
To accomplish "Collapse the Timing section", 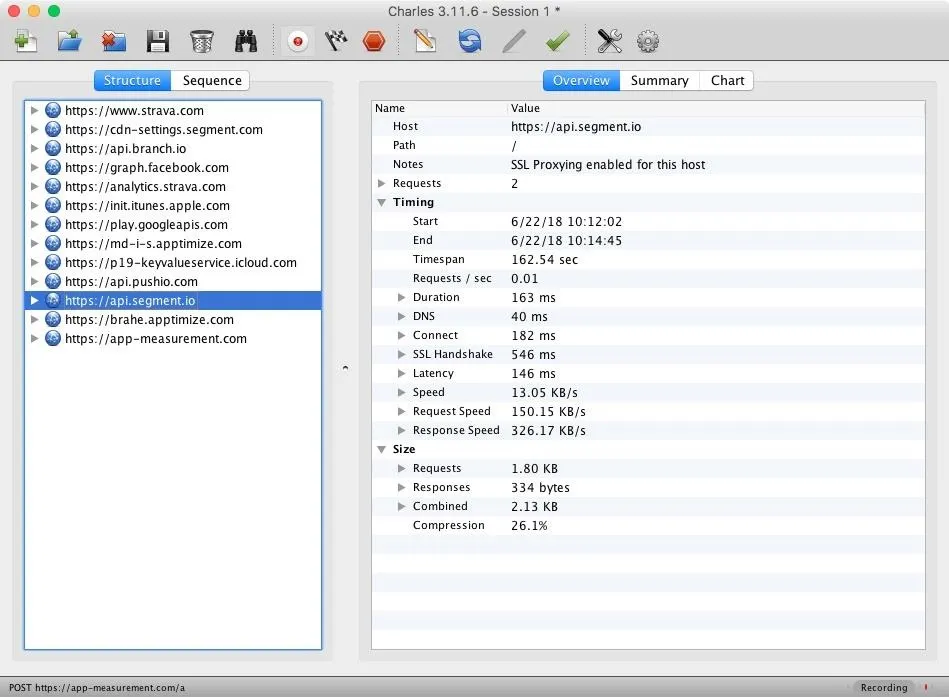I will [381, 202].
